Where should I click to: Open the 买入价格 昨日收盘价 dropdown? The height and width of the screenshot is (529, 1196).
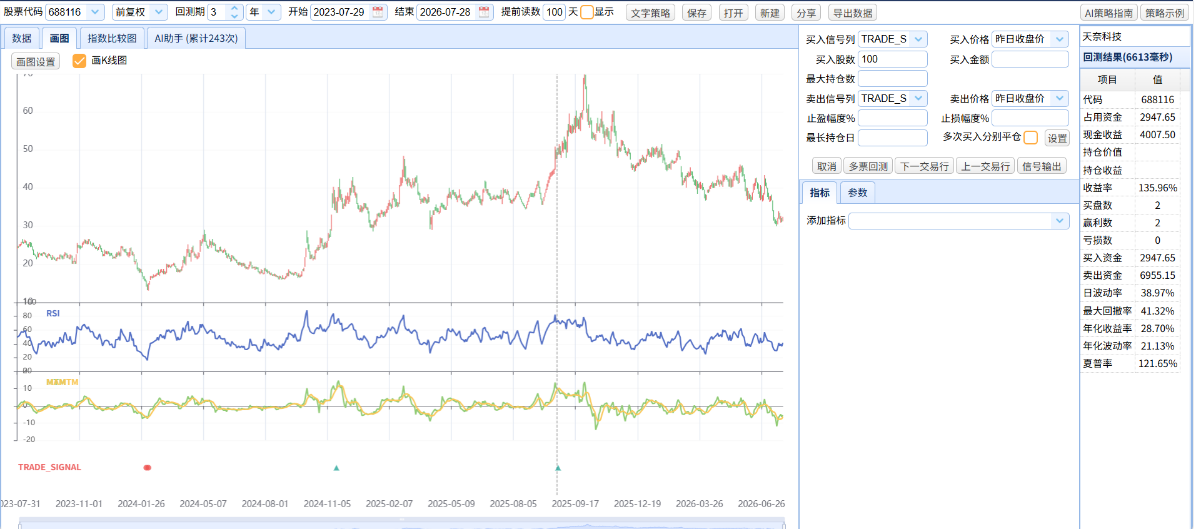[x=1059, y=38]
